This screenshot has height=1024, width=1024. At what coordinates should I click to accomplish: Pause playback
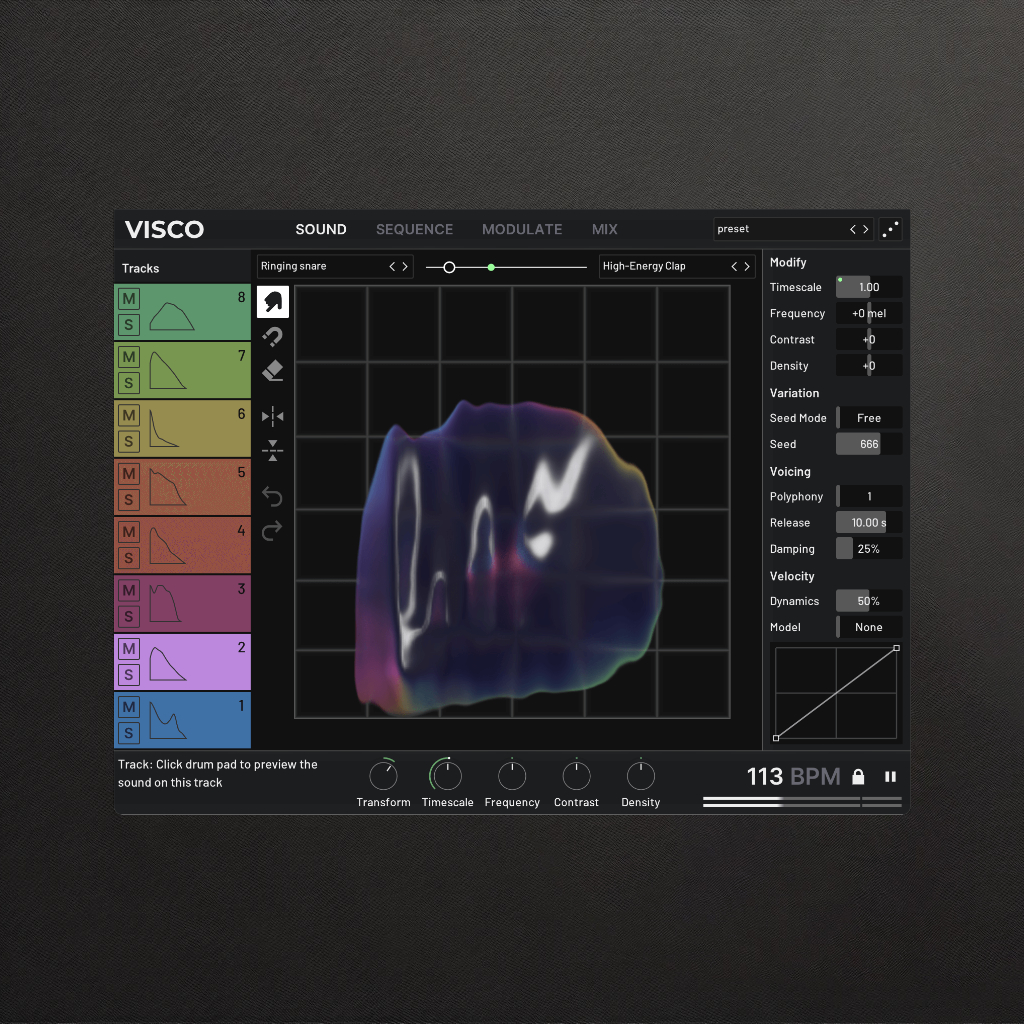[890, 777]
